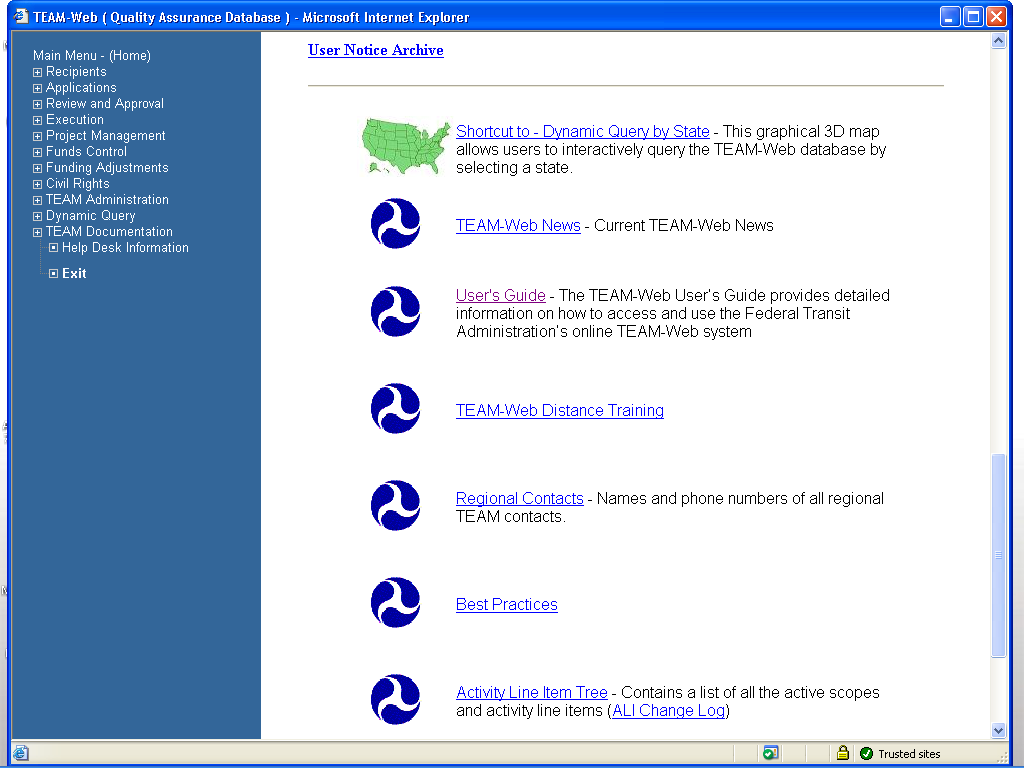Click the scroll down arrow
Image resolution: width=1024 pixels, height=768 pixels.
pos(998,731)
